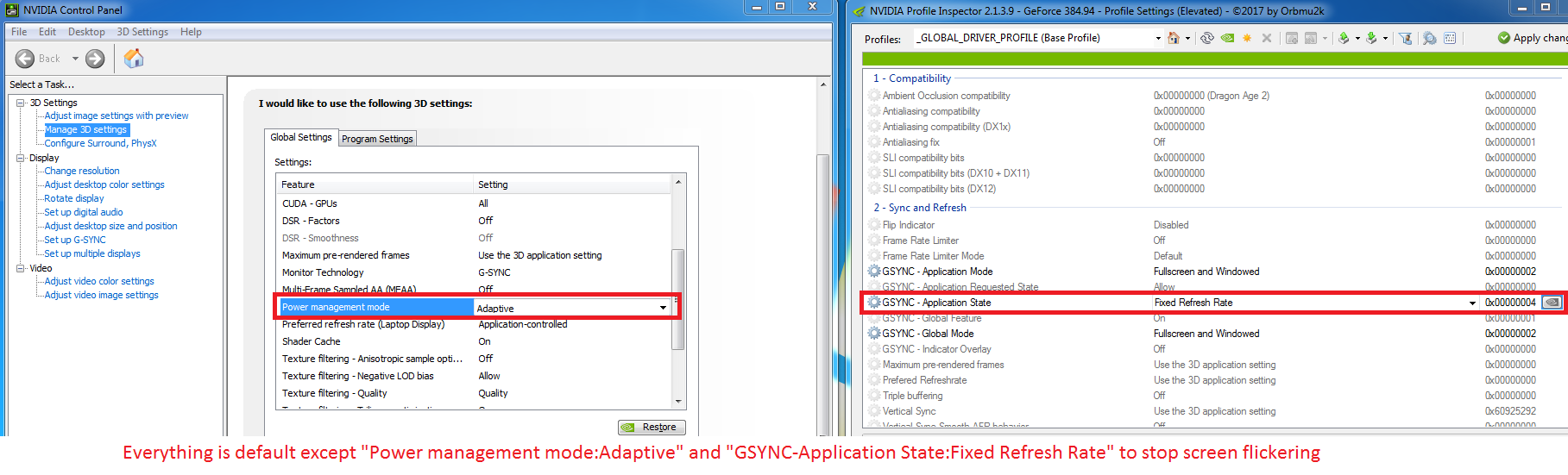Open Adjust image settings with preview
This screenshot has height=475, width=1568.
click(x=116, y=116)
